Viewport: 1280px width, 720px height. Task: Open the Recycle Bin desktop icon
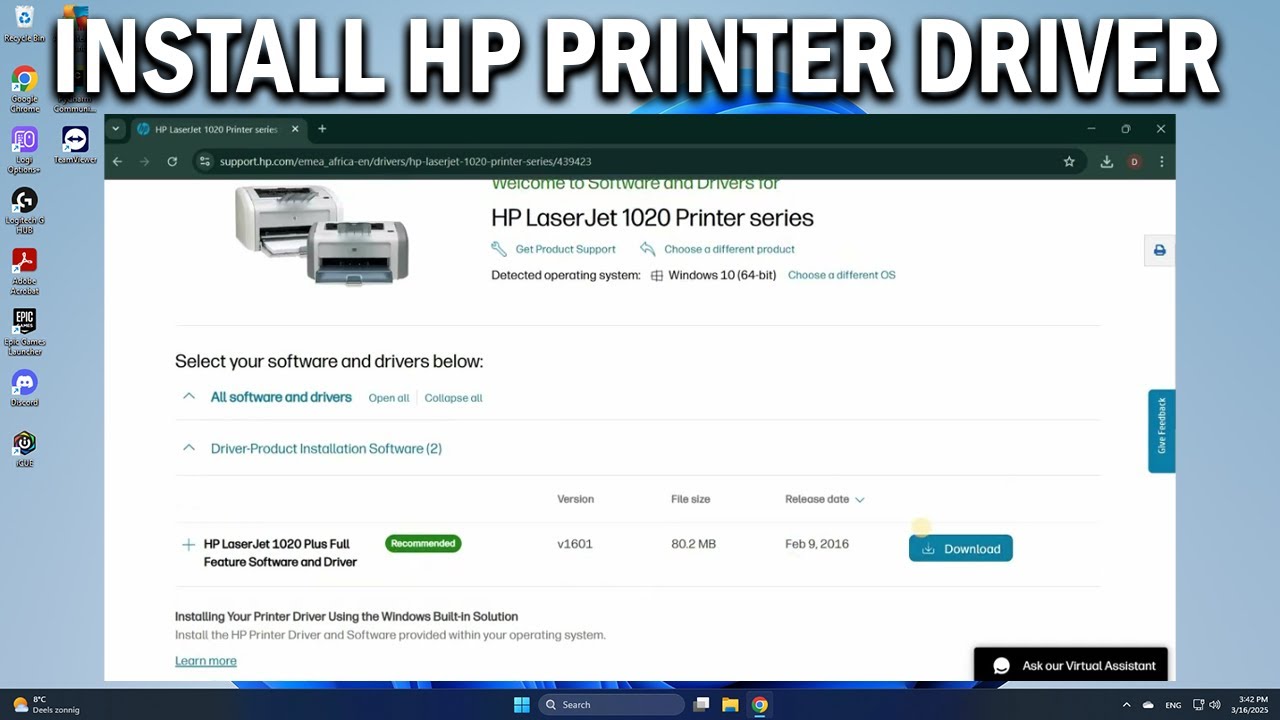pos(24,24)
